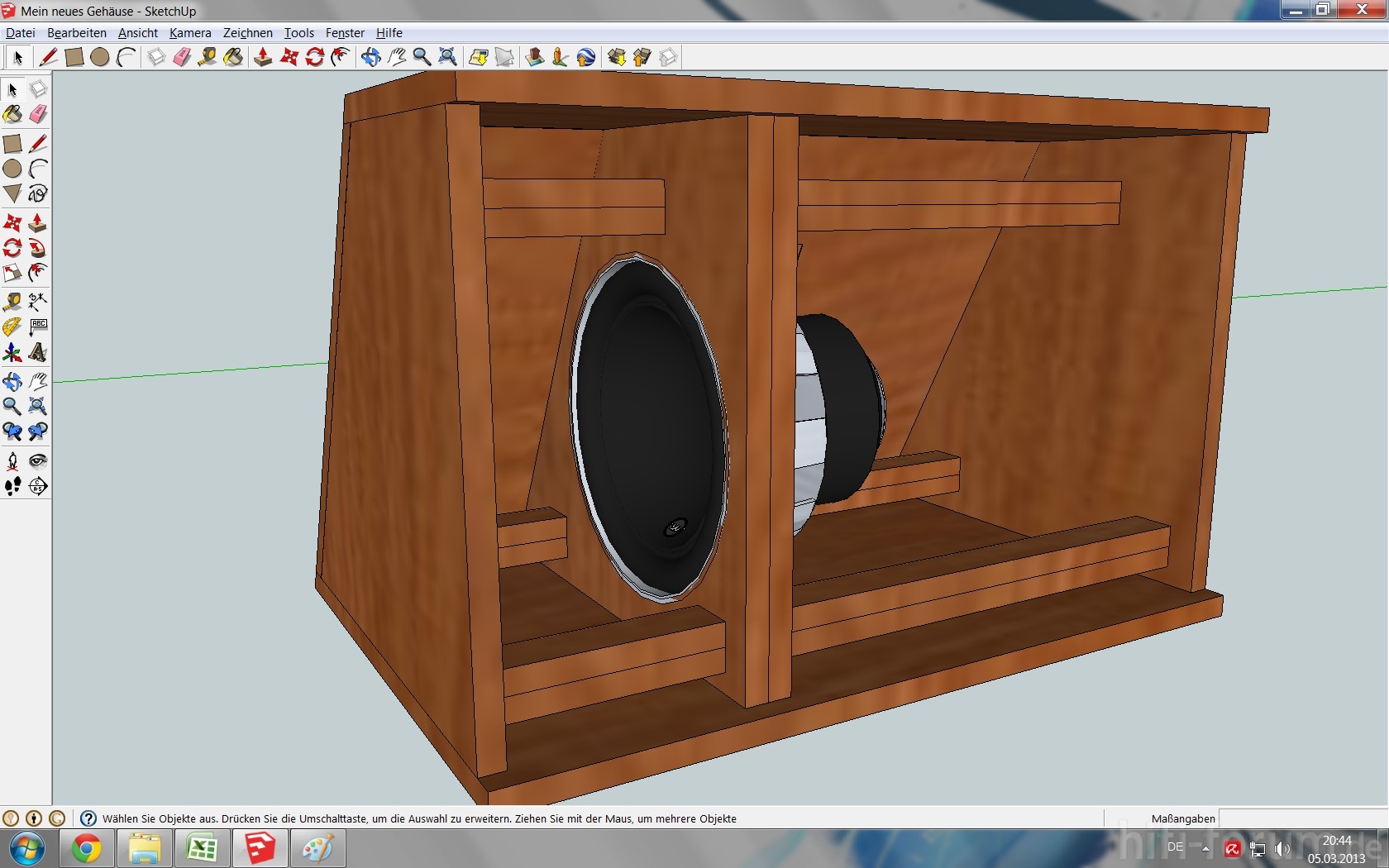The width and height of the screenshot is (1389, 868).
Task: Open the Zeichnen menu
Action: (247, 33)
